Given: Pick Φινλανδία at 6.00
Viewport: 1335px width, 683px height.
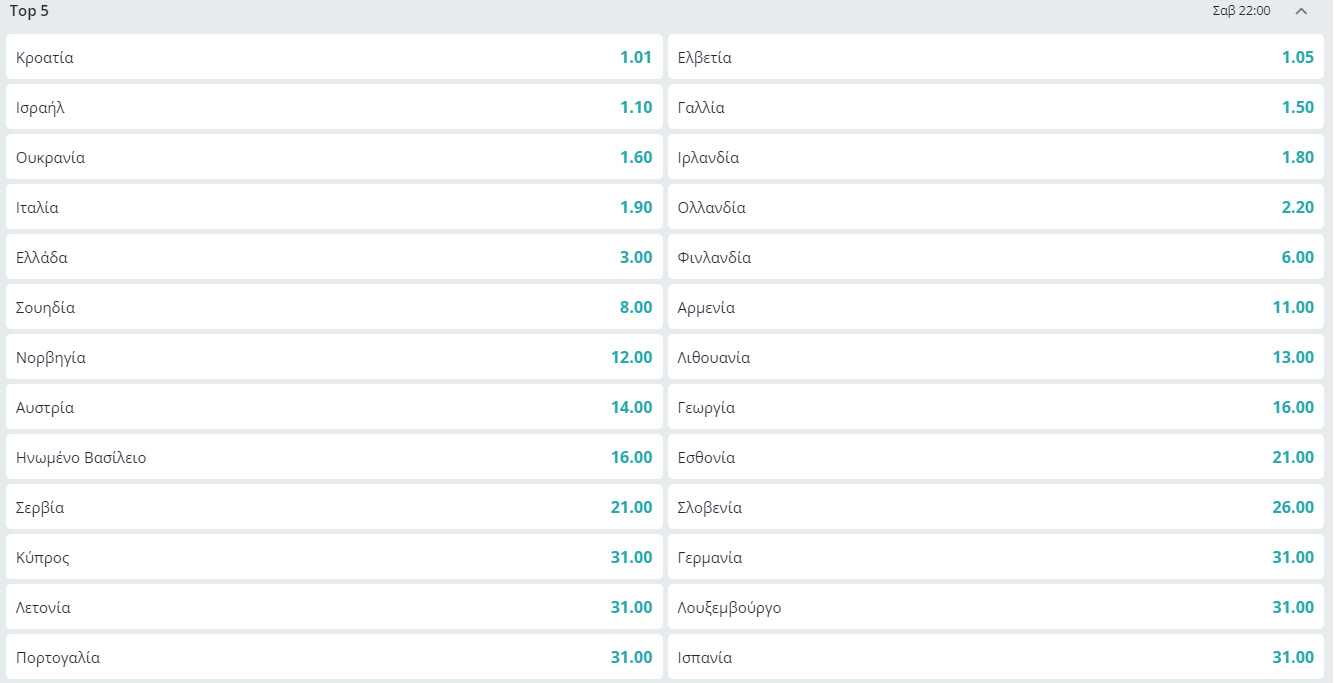Looking at the screenshot, I should point(996,257).
